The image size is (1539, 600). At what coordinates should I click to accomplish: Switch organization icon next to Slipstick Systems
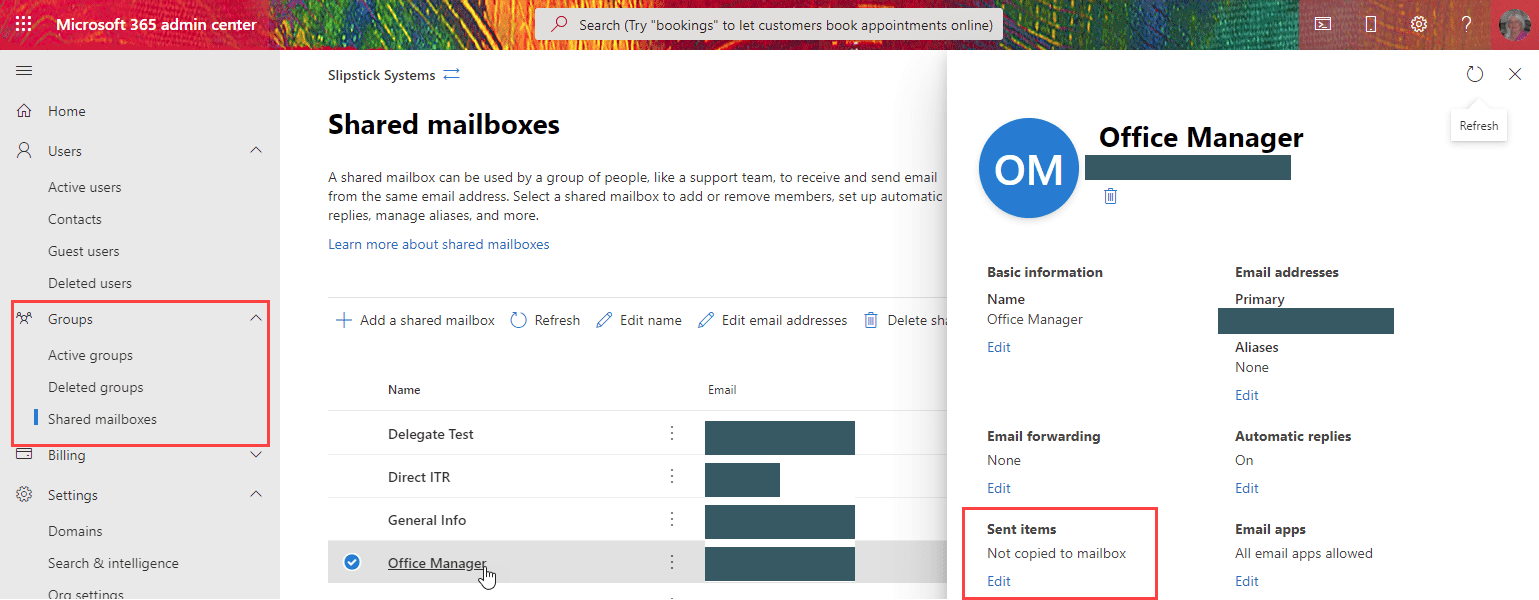click(452, 75)
